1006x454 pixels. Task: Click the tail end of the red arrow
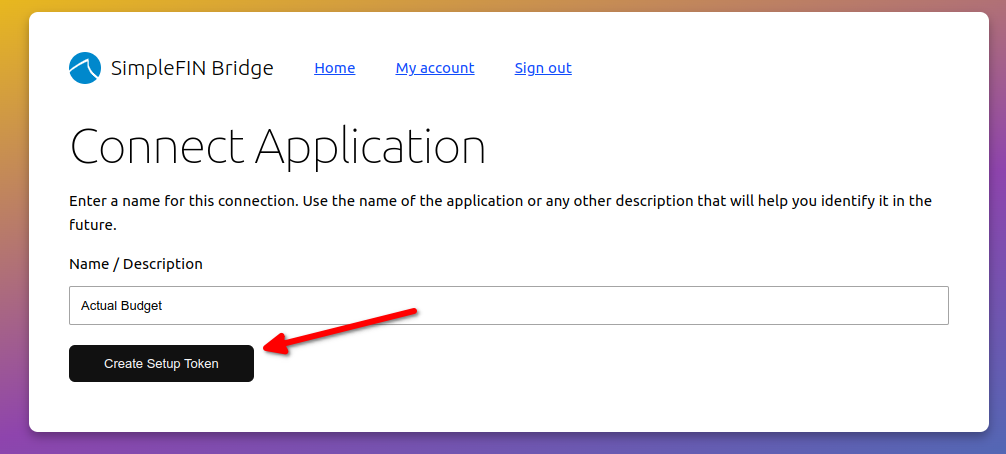point(410,311)
